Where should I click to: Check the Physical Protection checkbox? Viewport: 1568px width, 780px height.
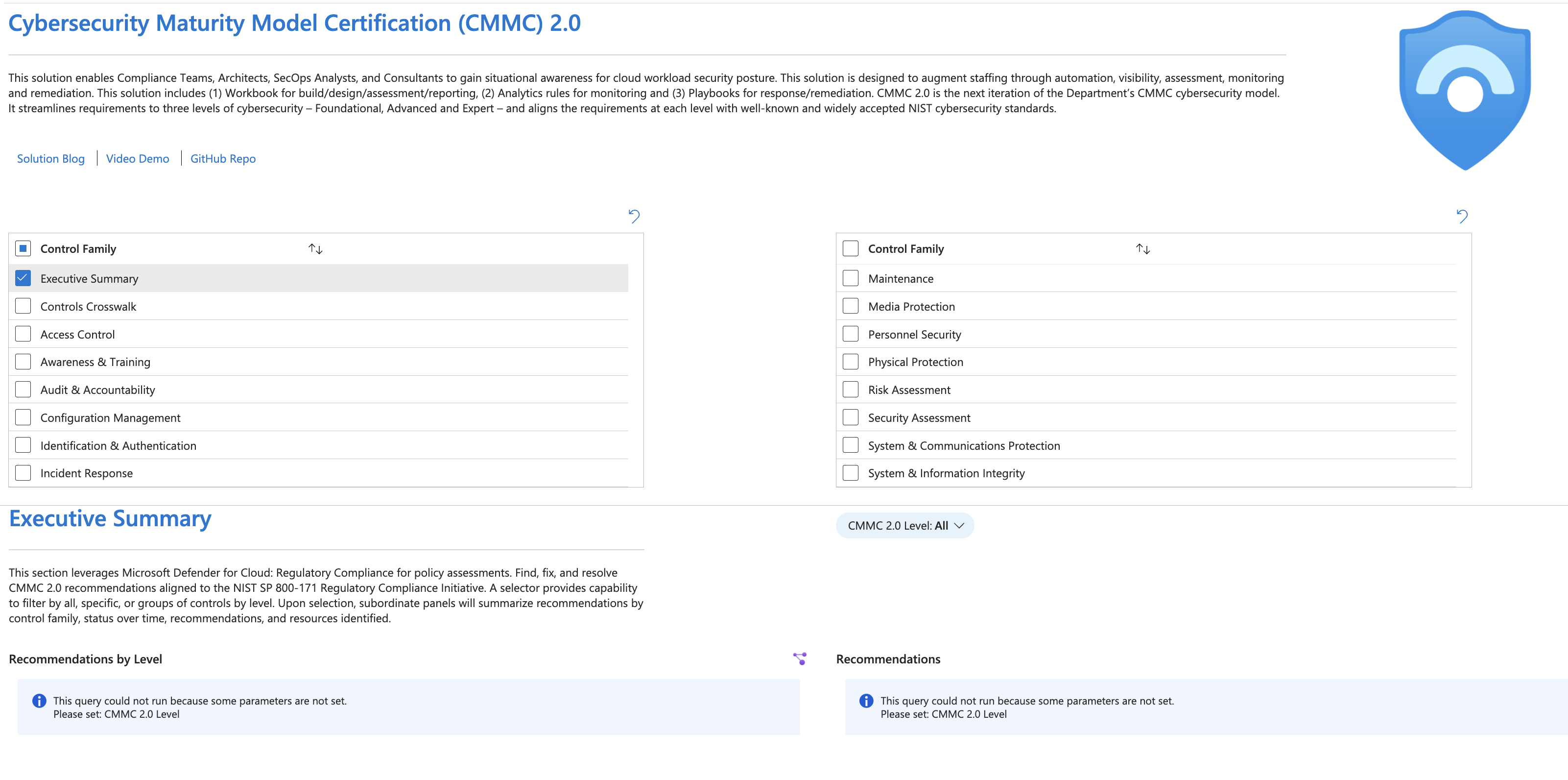point(851,362)
